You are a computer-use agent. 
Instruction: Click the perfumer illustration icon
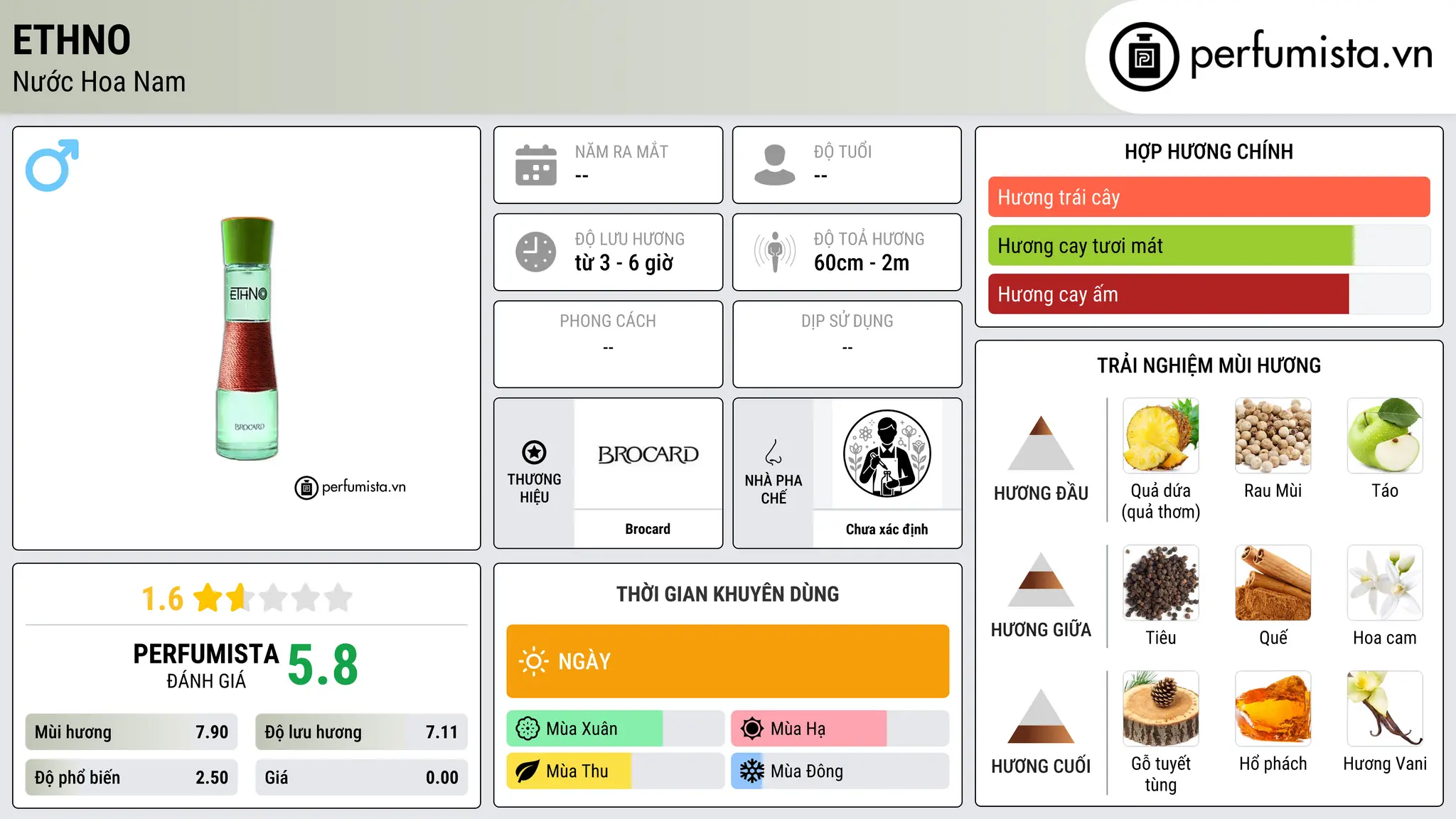point(887,454)
